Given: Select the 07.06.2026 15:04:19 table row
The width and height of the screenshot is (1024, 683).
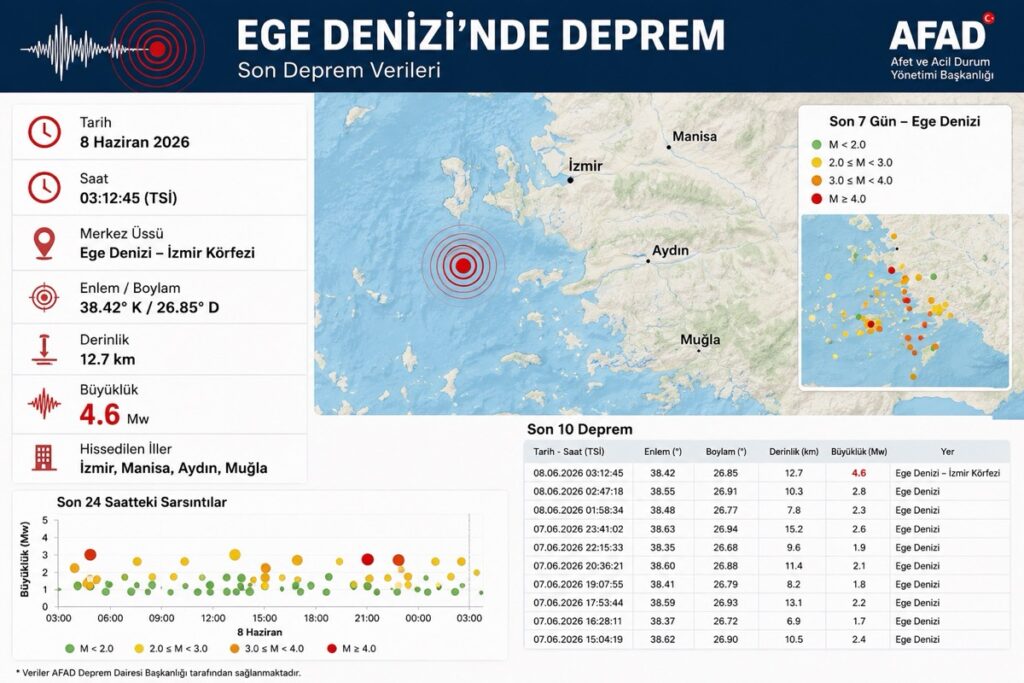Looking at the screenshot, I should click(767, 639).
